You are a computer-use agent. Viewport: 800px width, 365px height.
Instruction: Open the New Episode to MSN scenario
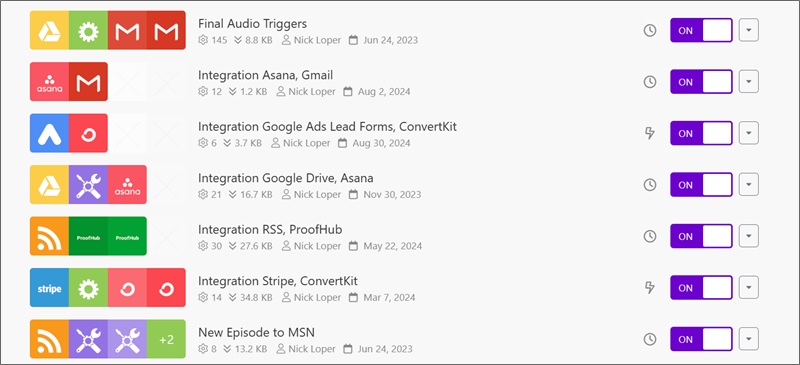coord(257,332)
